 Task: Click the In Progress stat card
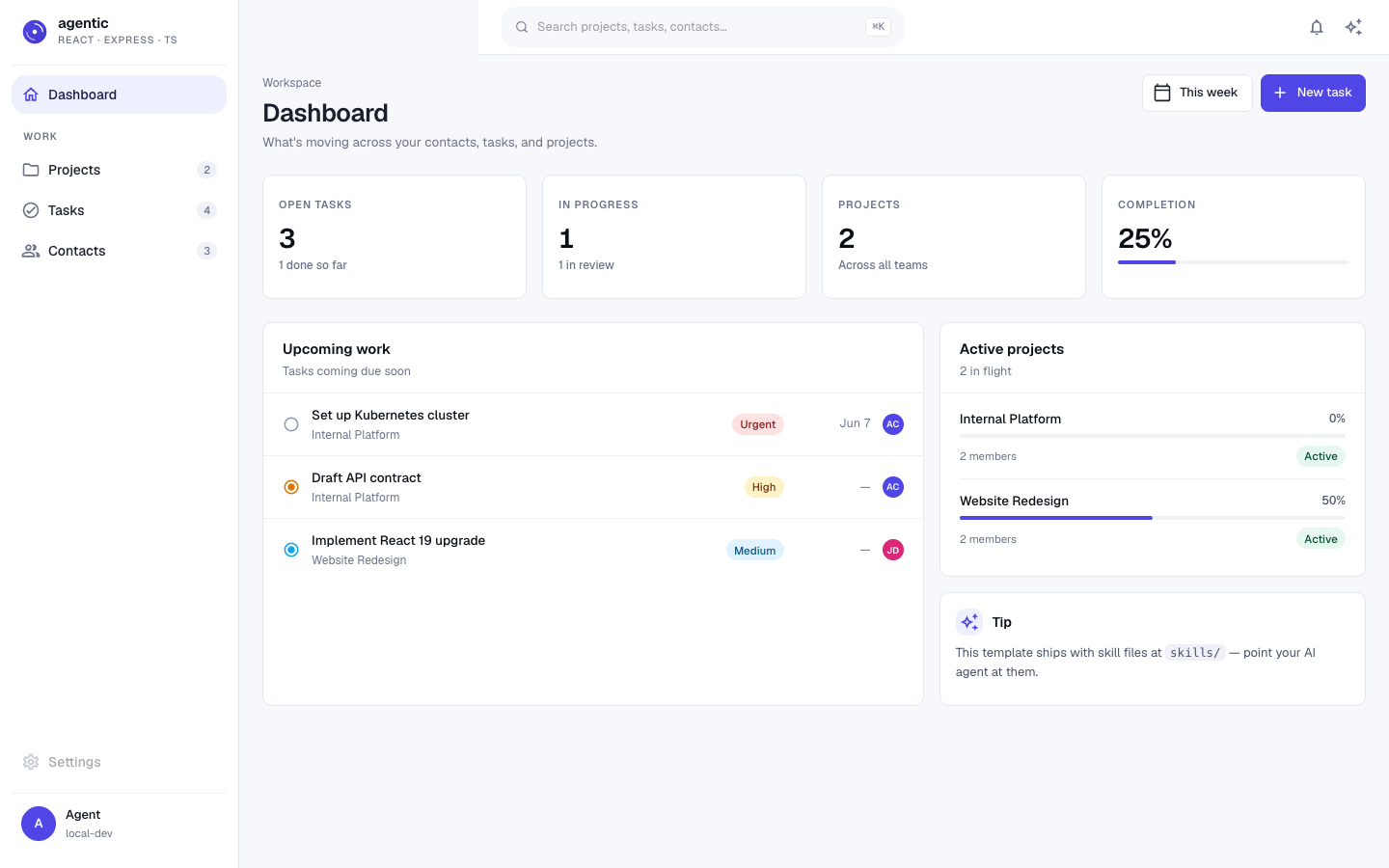point(674,236)
